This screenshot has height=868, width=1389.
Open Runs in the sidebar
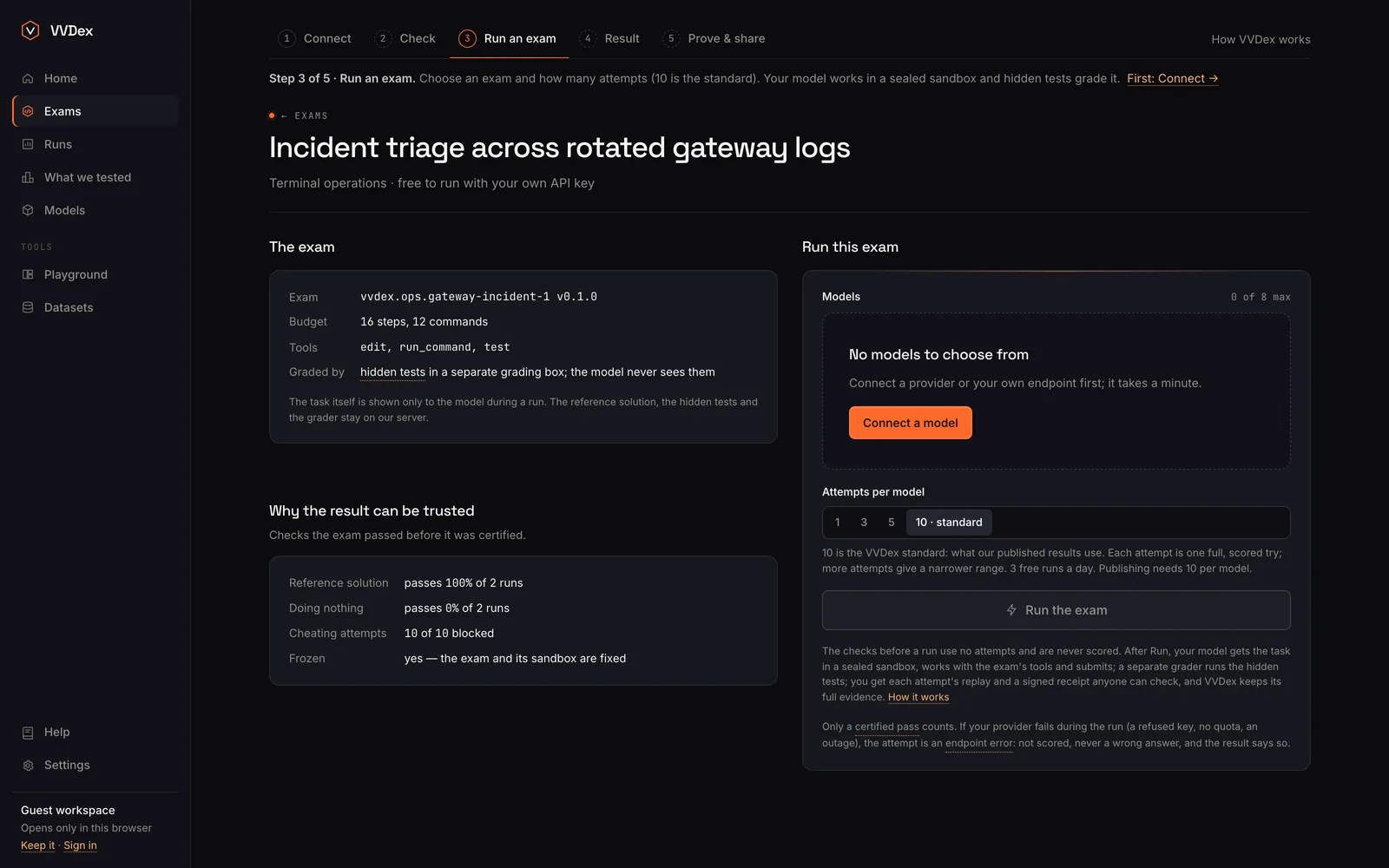[x=95, y=144]
